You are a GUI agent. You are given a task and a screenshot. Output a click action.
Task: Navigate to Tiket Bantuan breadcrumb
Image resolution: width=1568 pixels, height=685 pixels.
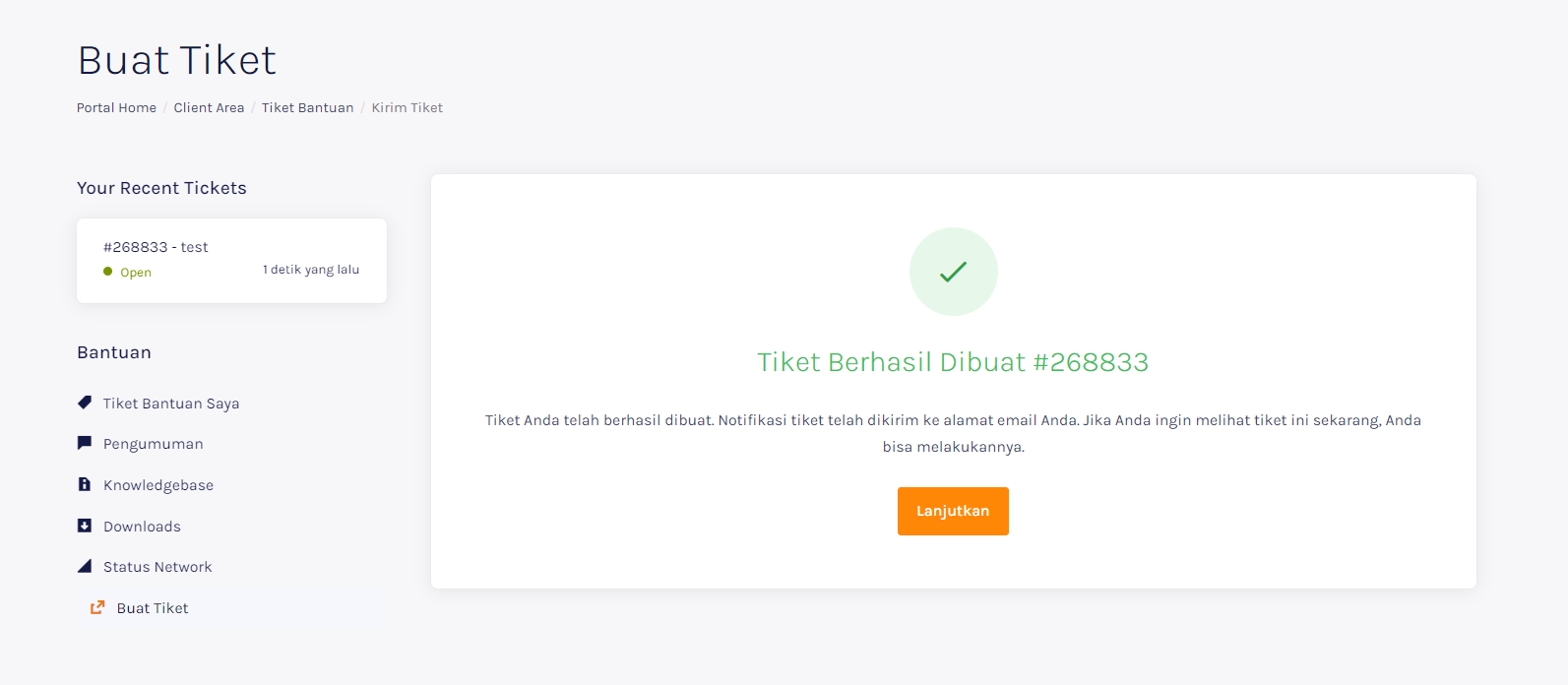[x=307, y=107]
